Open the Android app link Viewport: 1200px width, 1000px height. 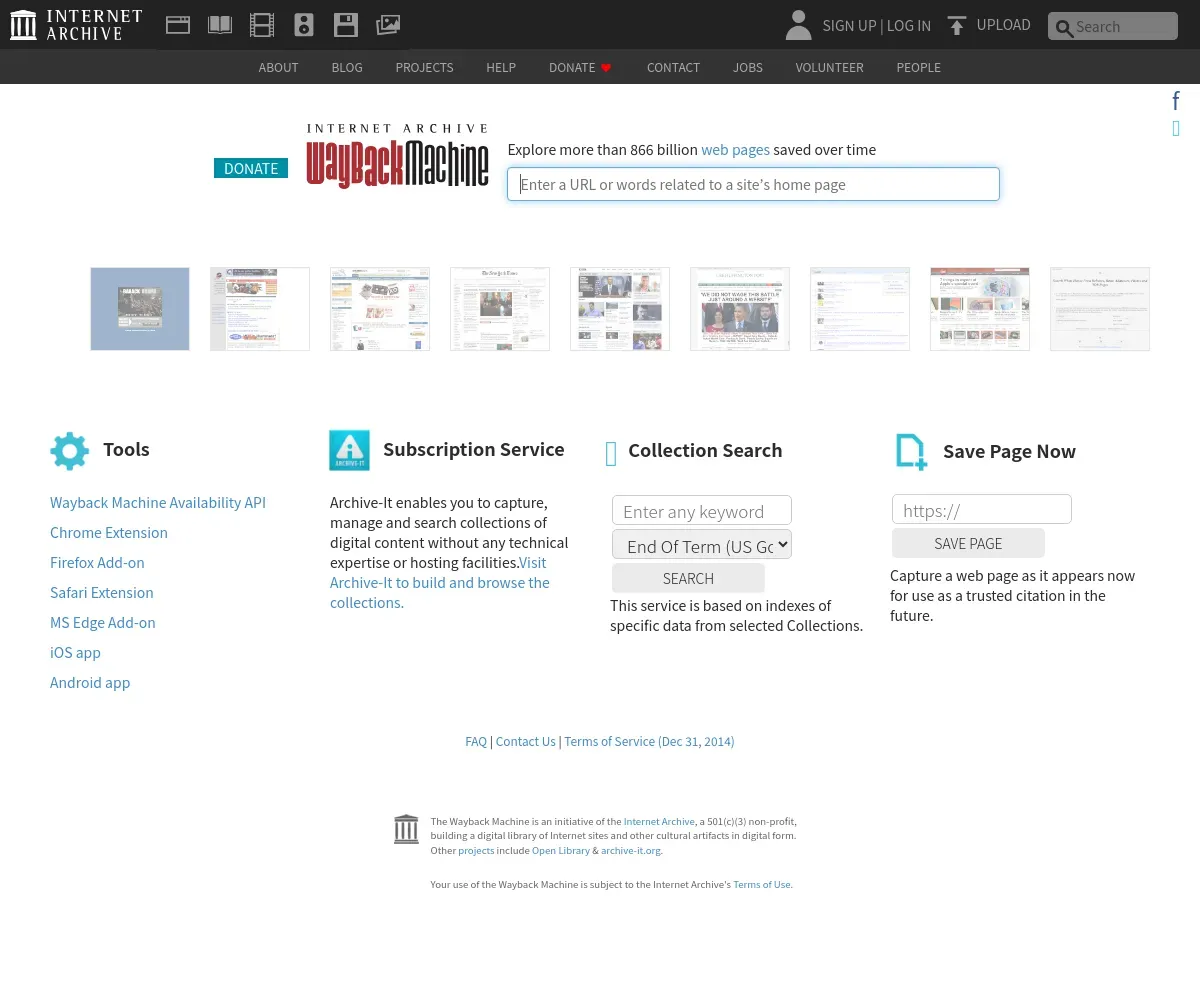[90, 683]
